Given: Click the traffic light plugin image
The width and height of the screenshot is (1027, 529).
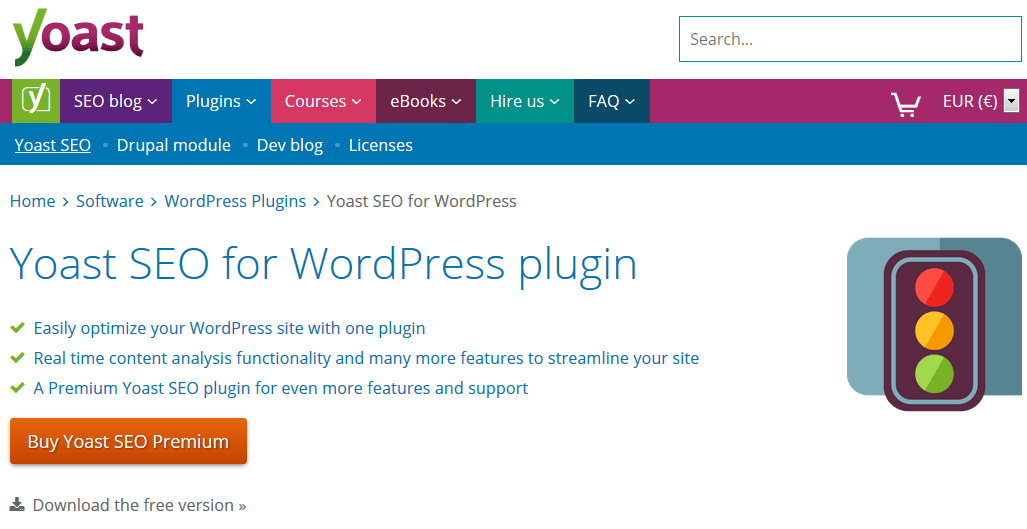Looking at the screenshot, I should pyautogui.click(x=934, y=324).
